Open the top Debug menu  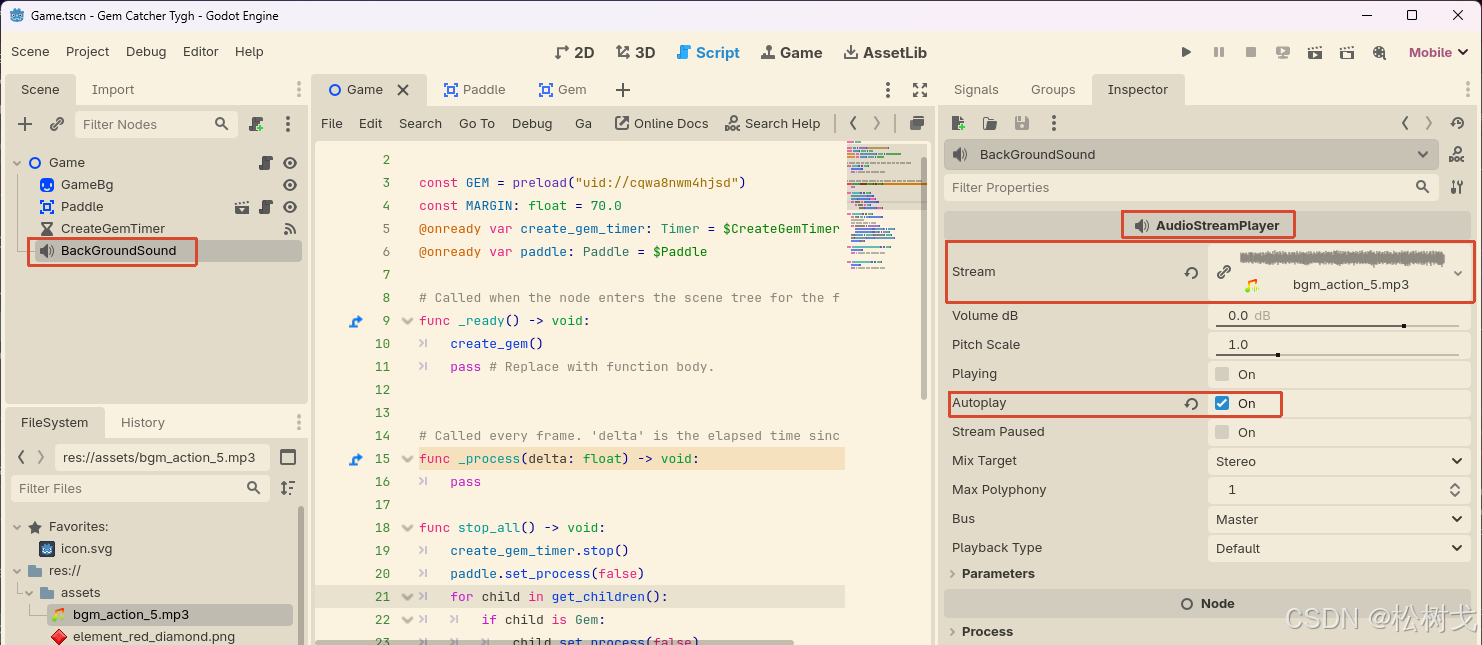(x=146, y=52)
